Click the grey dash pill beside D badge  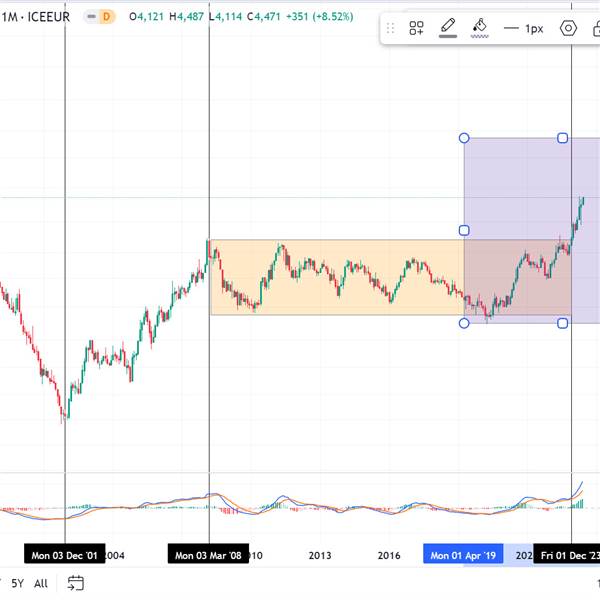[91, 17]
